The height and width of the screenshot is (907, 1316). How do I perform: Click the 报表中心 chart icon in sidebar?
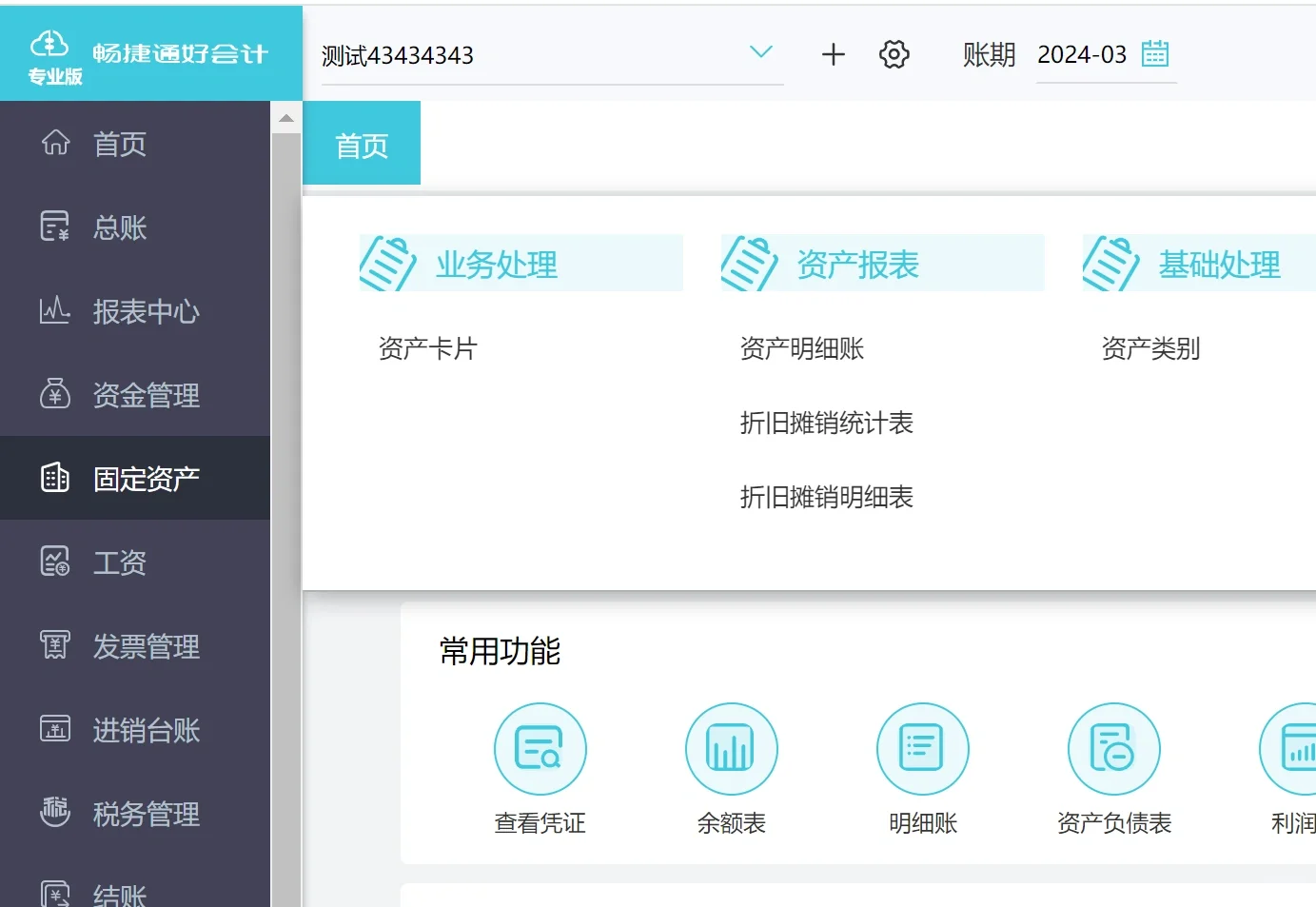(x=55, y=310)
